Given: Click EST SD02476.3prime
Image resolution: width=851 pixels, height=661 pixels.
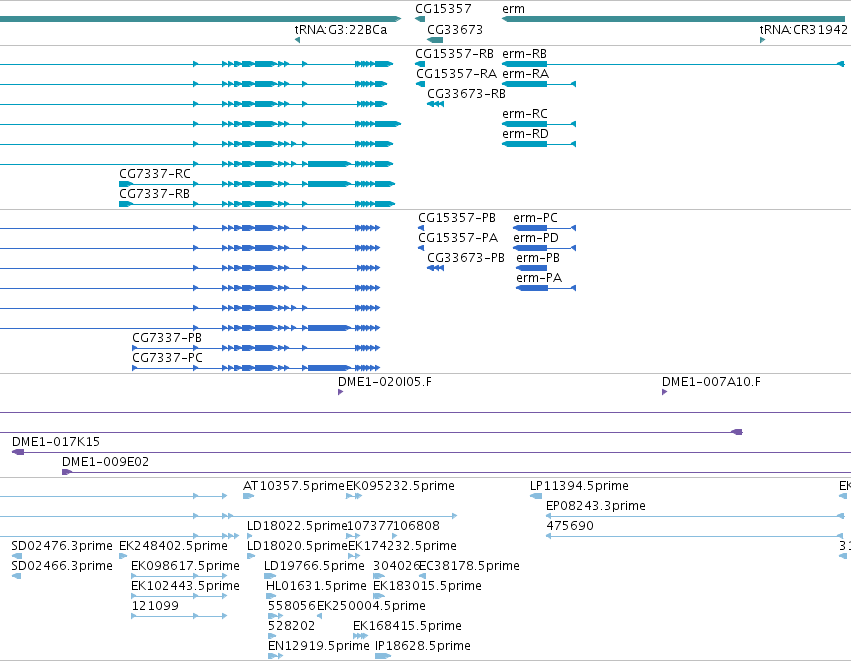Looking at the screenshot, I should 17,556.
